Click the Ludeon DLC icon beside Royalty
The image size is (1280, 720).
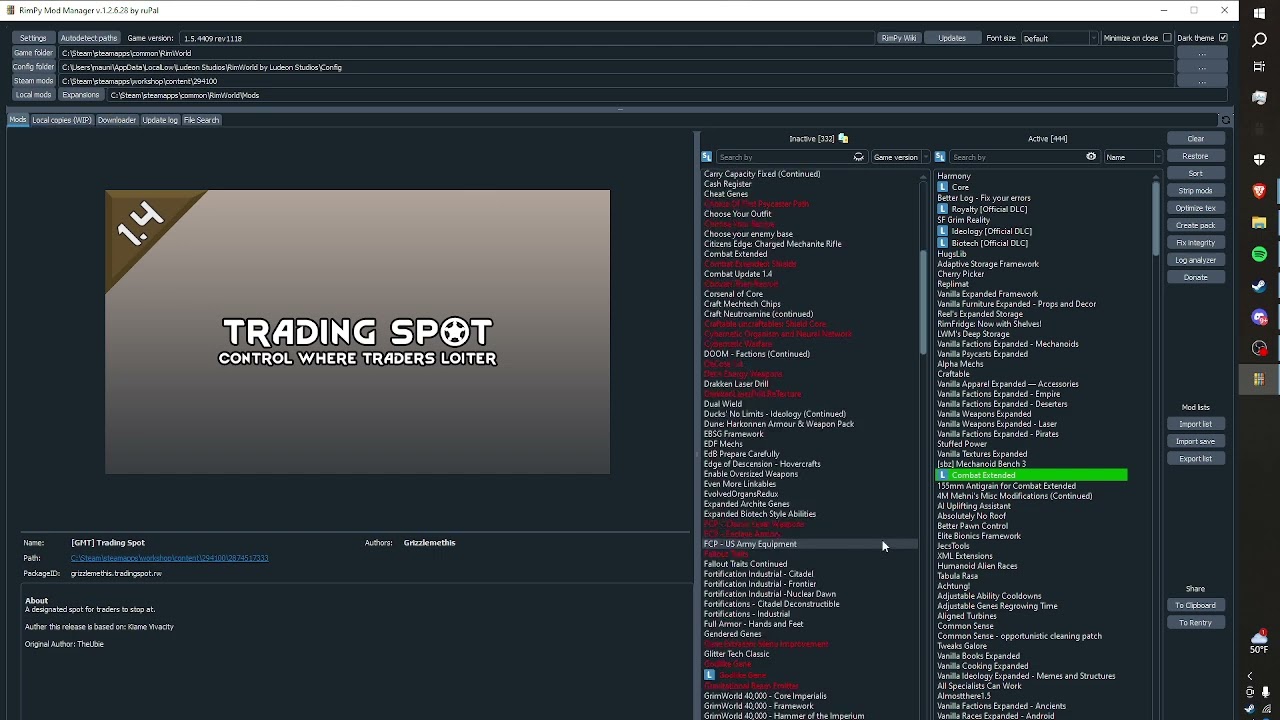[943, 209]
